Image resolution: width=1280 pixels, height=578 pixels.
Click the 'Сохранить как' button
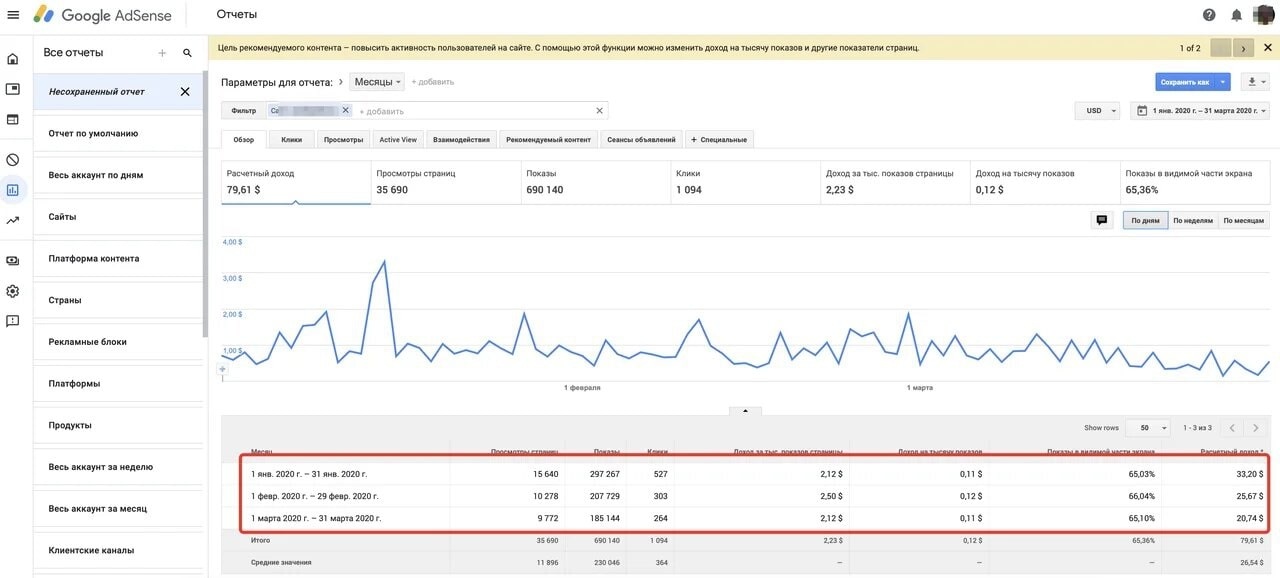[x=1185, y=82]
